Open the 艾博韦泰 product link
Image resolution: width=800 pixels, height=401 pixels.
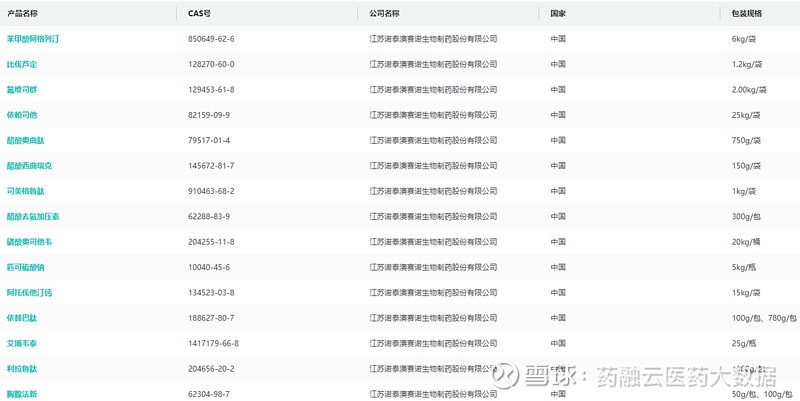(x=22, y=343)
